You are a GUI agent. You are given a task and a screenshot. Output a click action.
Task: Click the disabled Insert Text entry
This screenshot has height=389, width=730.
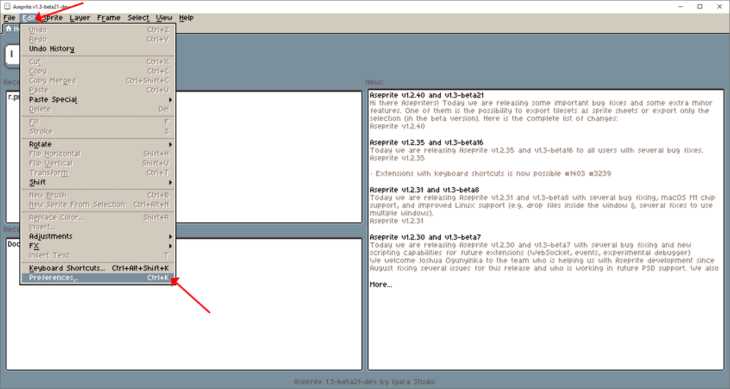[98, 255]
